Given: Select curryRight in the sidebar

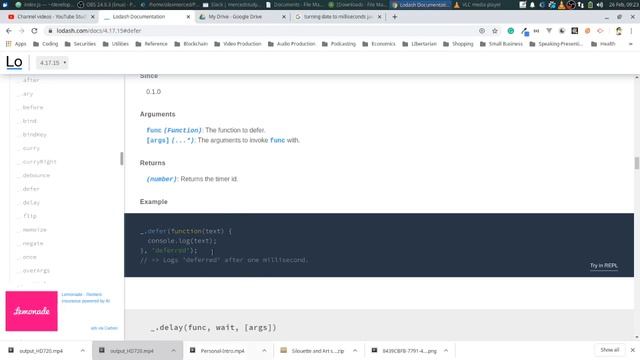Looking at the screenshot, I should pos(39,162).
